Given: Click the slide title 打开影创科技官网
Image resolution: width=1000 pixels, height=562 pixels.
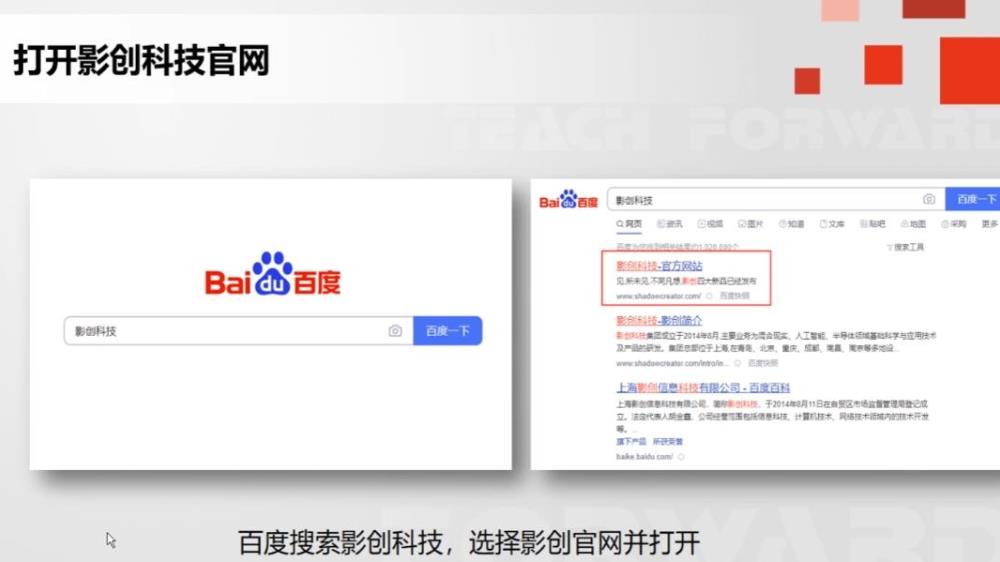Looking at the screenshot, I should pyautogui.click(x=142, y=61).
